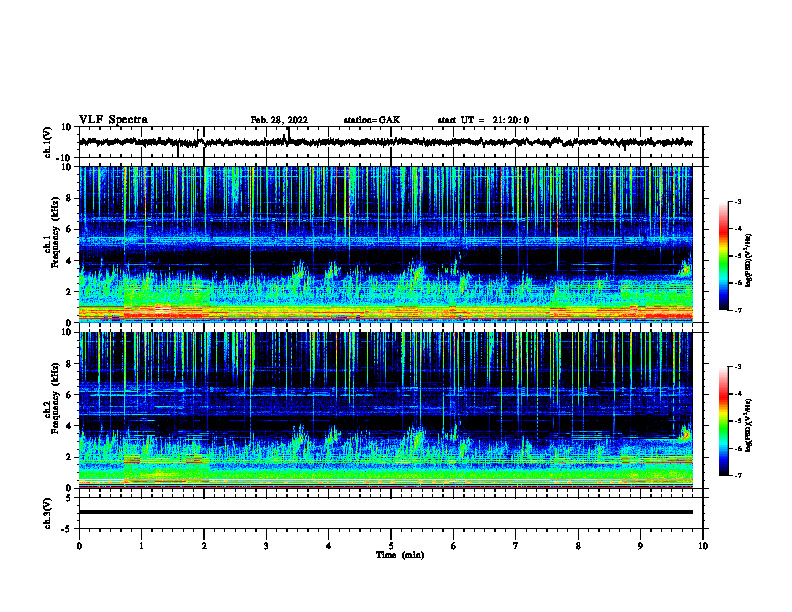Click the ch.2 spectrogram panel
Viewport: 792px width, 612px height.
click(386, 410)
